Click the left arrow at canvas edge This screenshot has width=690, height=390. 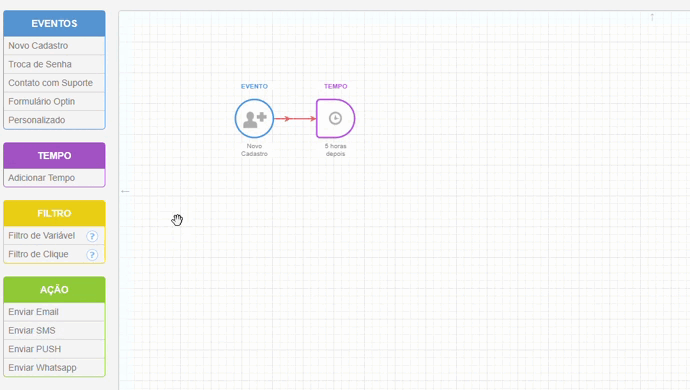coord(125,191)
